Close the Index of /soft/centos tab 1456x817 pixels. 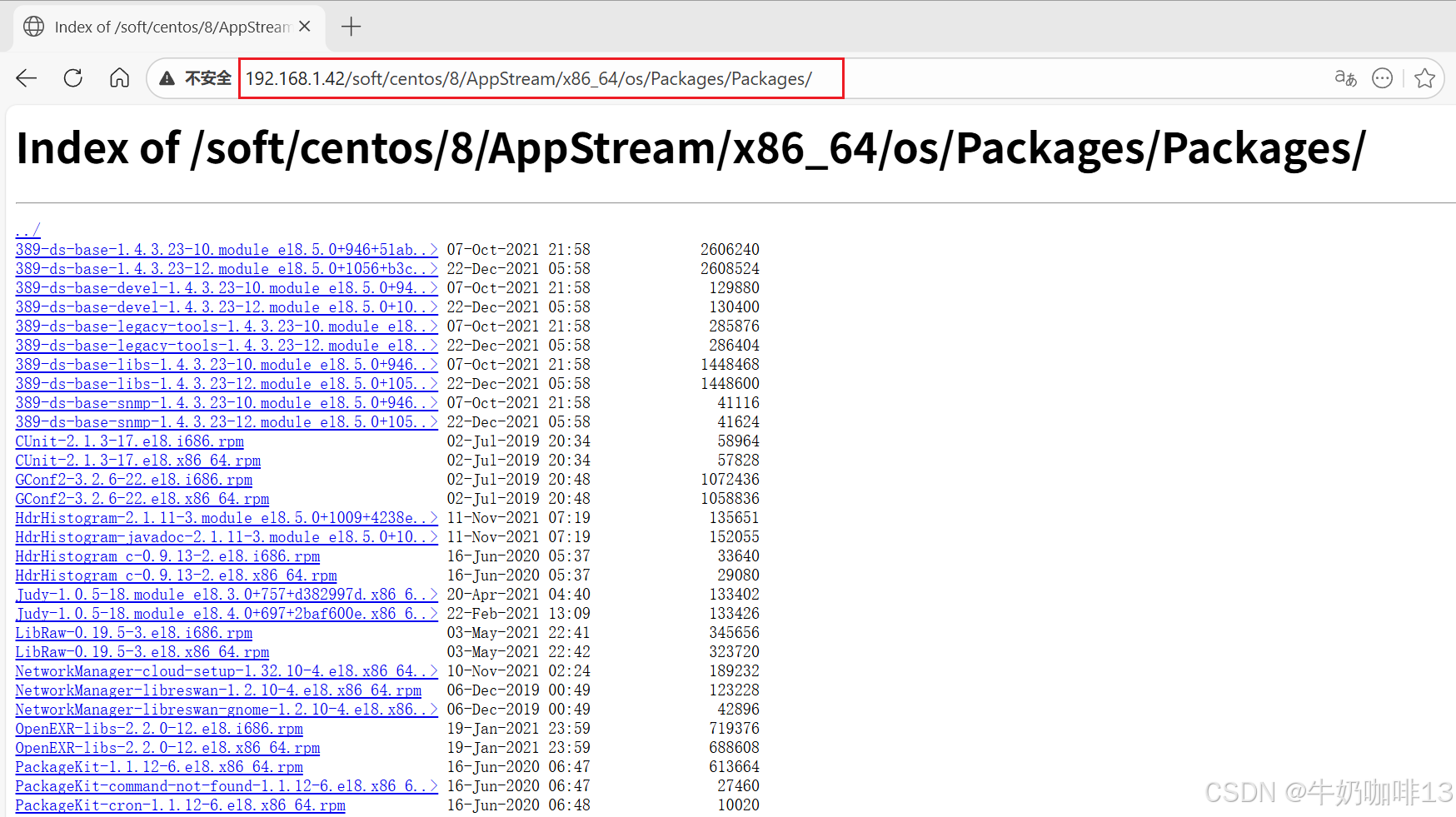305,27
